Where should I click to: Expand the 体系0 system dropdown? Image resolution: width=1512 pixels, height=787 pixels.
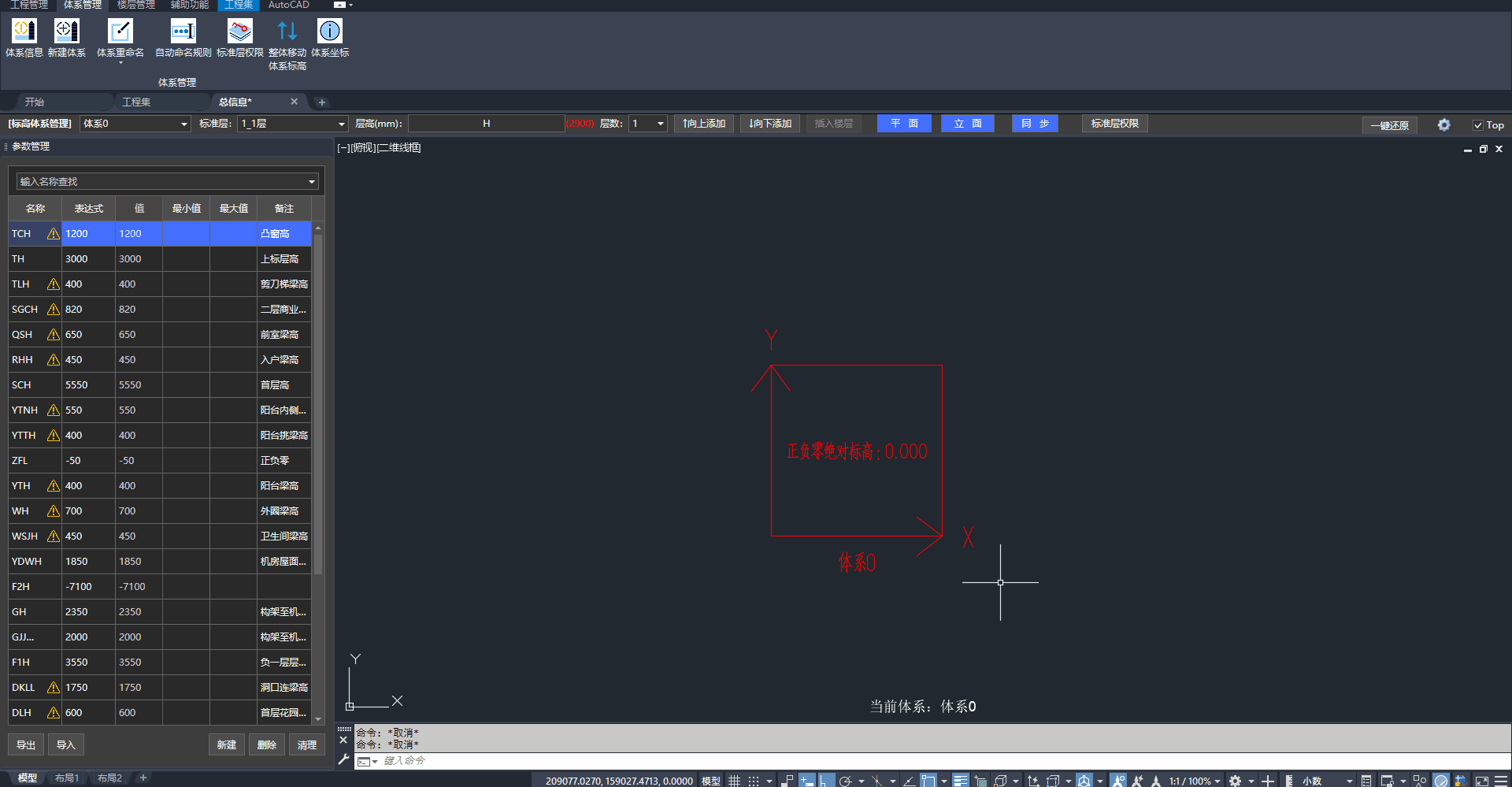(183, 124)
